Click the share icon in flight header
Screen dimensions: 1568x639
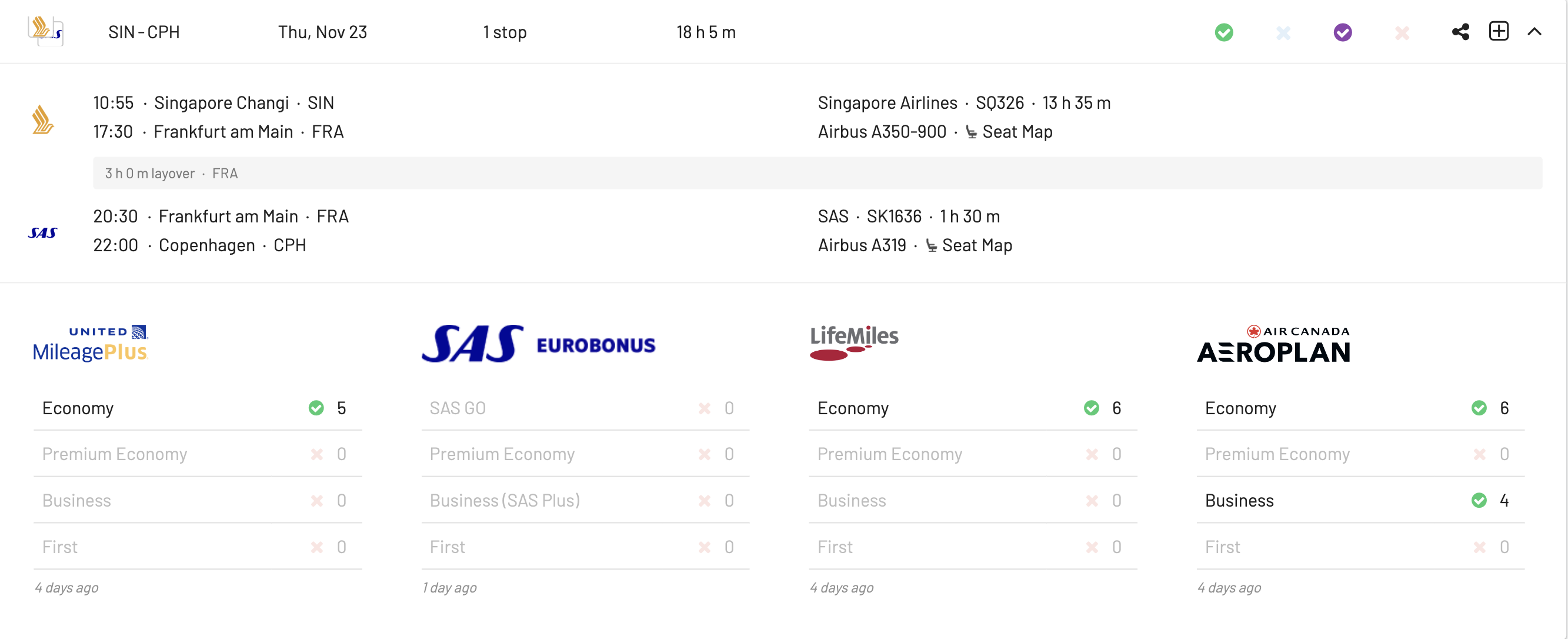tap(1460, 32)
